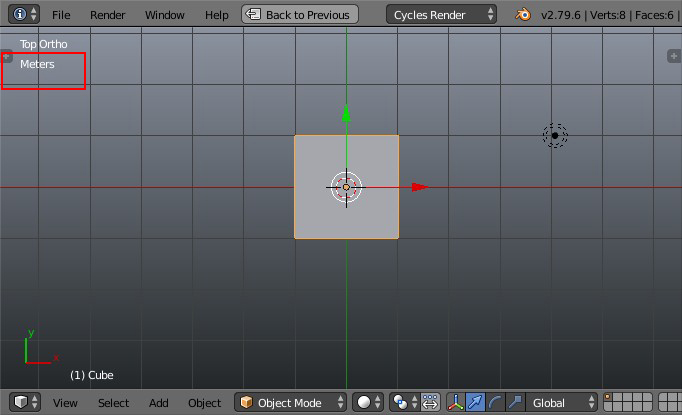The image size is (682, 415).
Task: Expand the left tool shelf plus tab
Action: [x=7, y=56]
